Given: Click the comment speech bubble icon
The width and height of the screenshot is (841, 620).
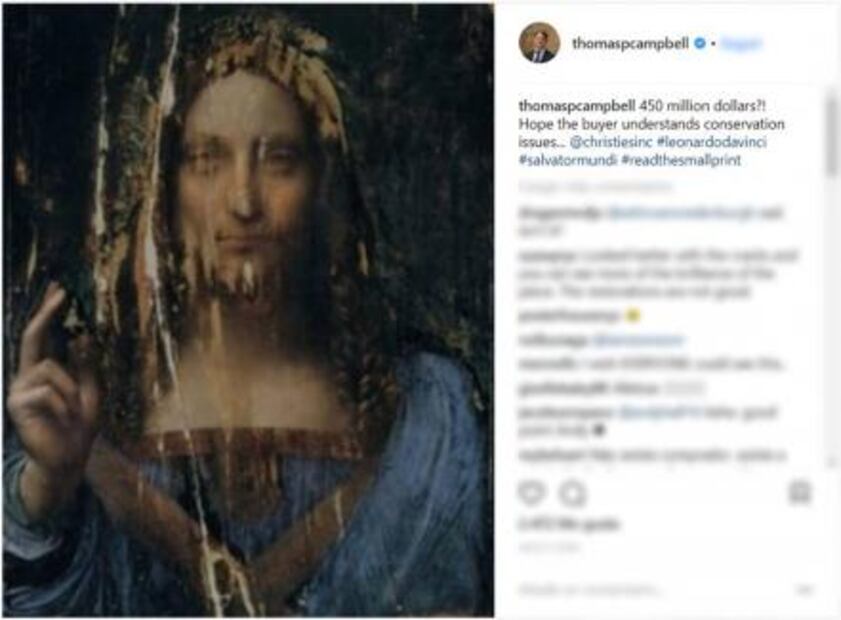Looking at the screenshot, I should (571, 492).
